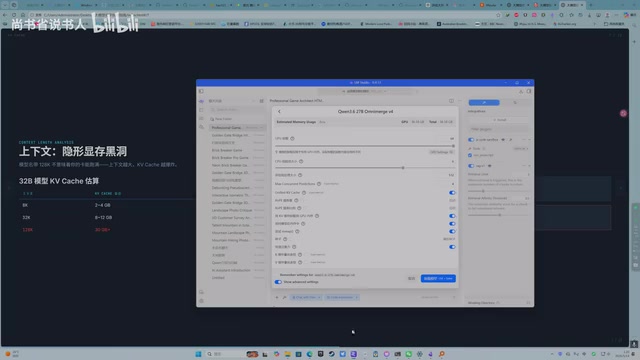Open WeChat from the Windows taskbar
This screenshot has height=360, width=640.
[x=409, y=354]
